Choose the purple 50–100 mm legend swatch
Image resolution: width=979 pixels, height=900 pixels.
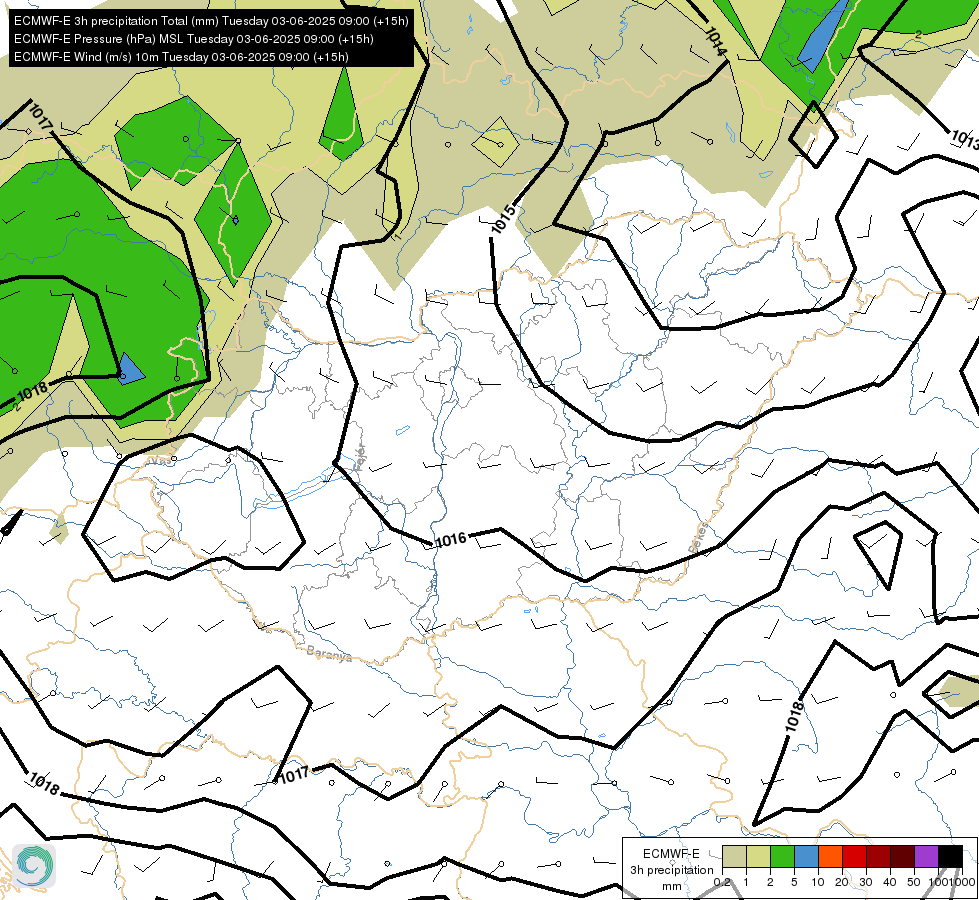pos(927,856)
